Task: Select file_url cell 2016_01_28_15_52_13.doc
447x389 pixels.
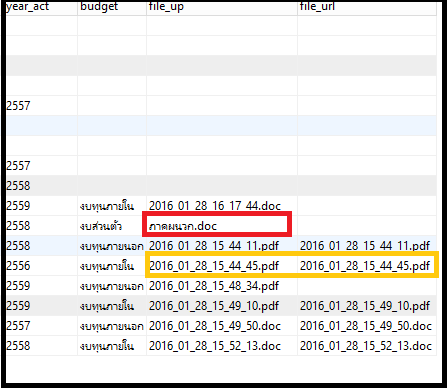Action: click(366, 346)
